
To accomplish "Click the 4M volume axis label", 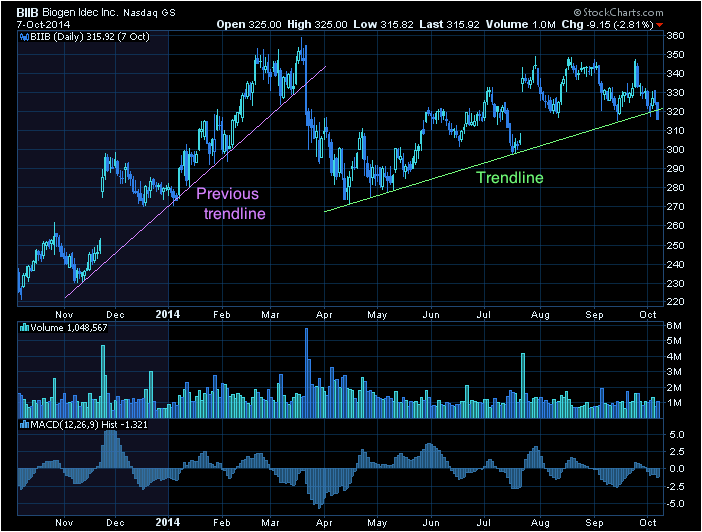I will (x=674, y=357).
